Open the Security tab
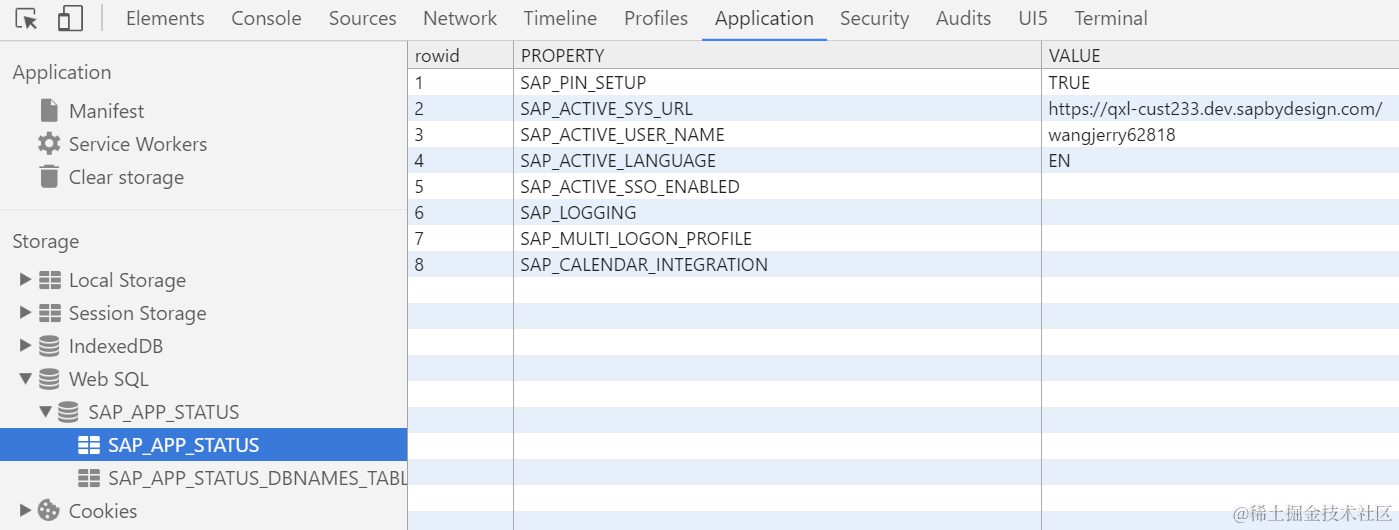This screenshot has height=530, width=1399. pos(874,18)
